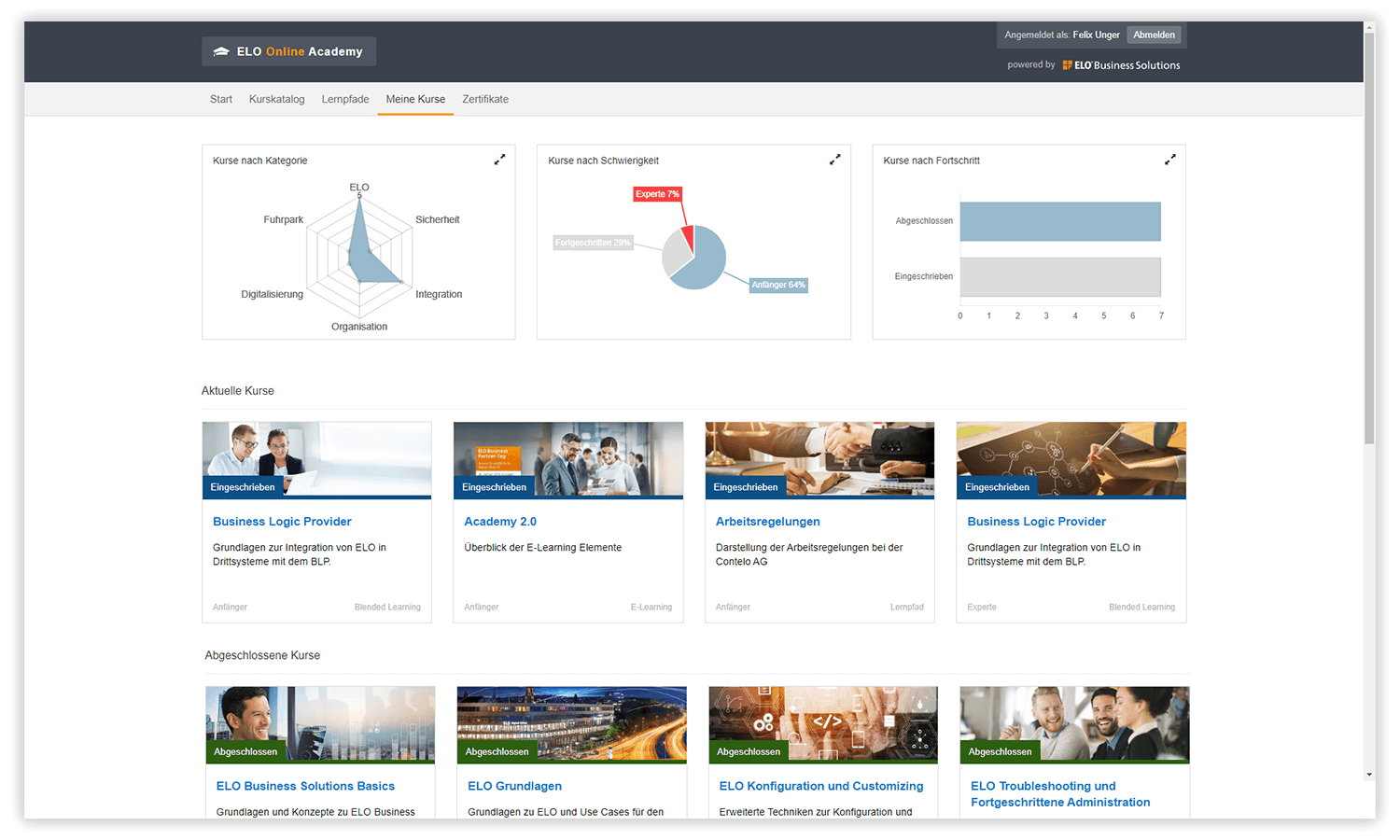Screen dimensions: 1400x840
Task: Open the Business Logic Provider course
Action: point(282,521)
